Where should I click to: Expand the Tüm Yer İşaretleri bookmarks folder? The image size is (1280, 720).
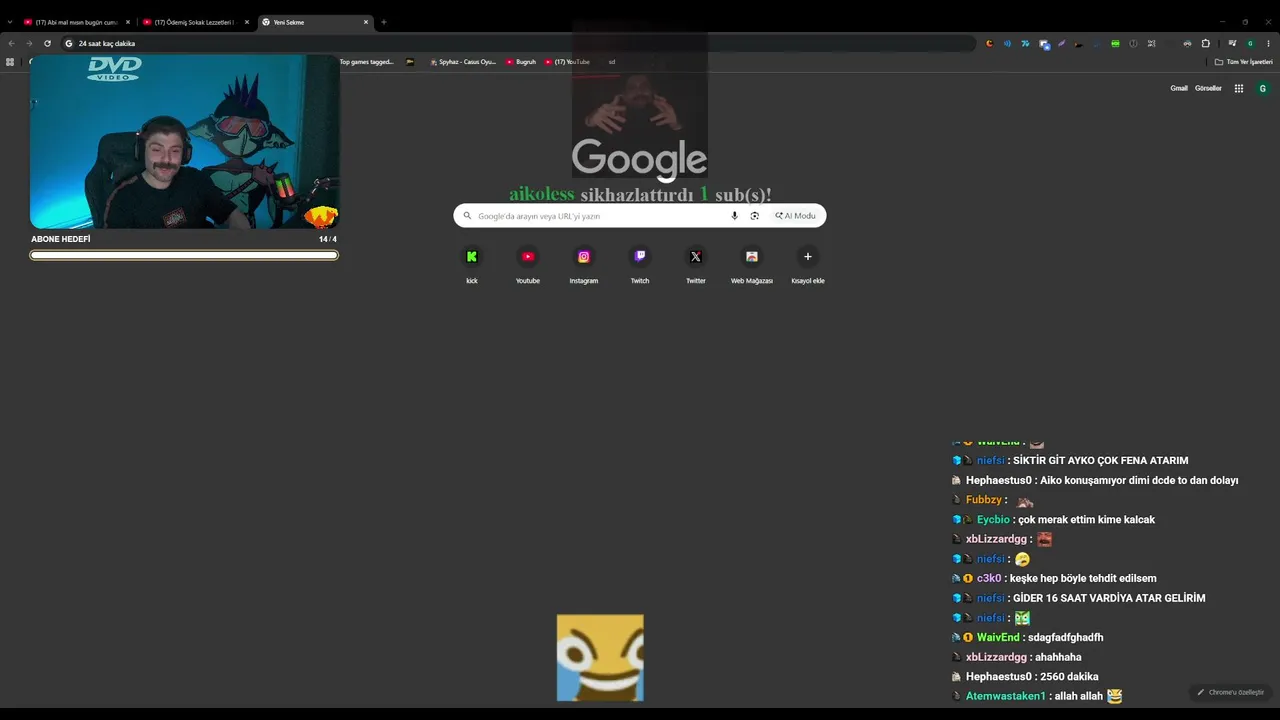(1244, 62)
